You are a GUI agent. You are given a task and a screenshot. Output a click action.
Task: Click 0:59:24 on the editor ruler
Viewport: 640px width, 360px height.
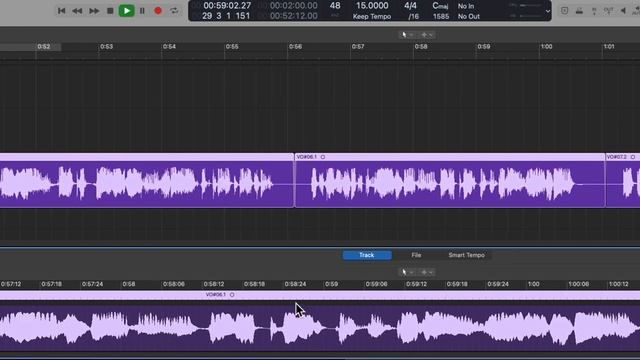pos(498,284)
